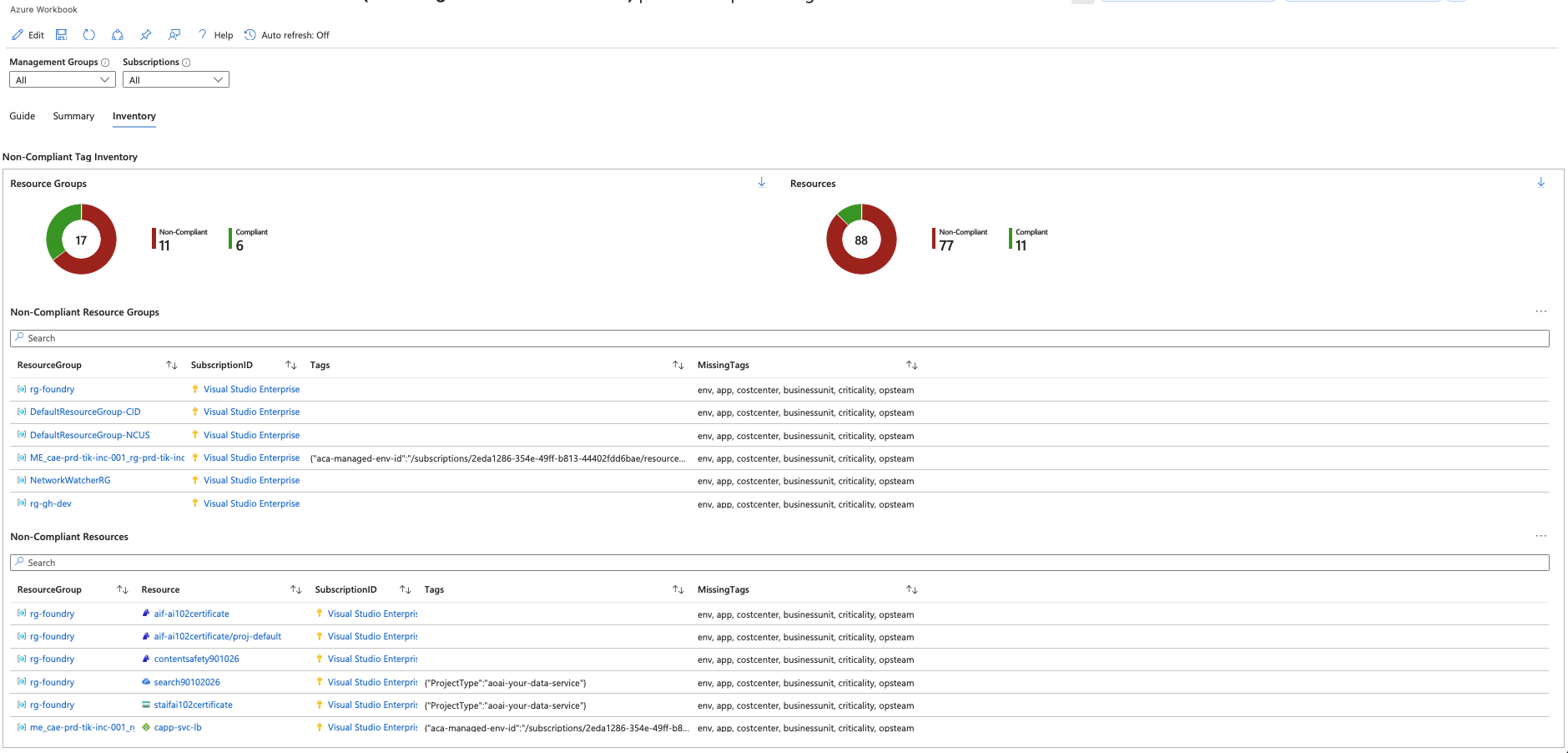Click Auto refresh: Off
This screenshot has height=753, width=1568.
pyautogui.click(x=287, y=35)
